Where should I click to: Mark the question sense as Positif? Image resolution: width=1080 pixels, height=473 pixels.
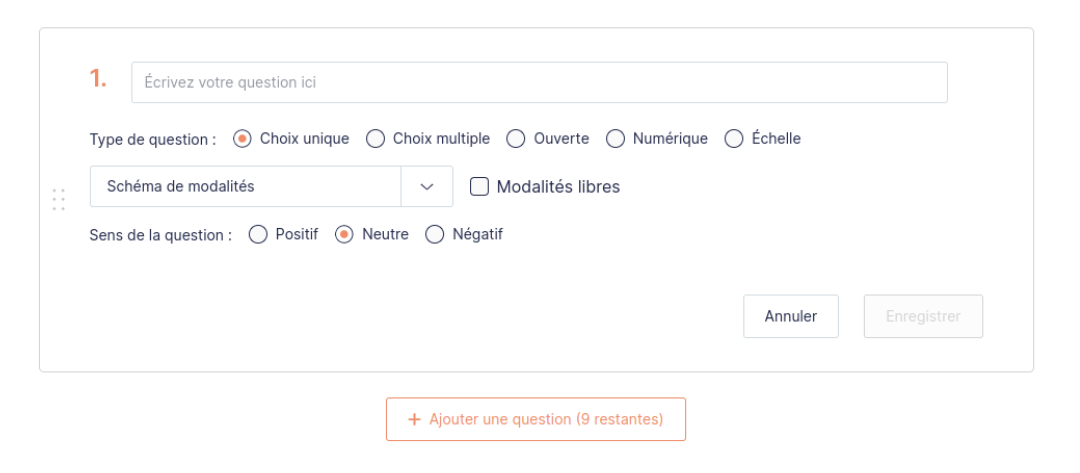click(x=258, y=235)
